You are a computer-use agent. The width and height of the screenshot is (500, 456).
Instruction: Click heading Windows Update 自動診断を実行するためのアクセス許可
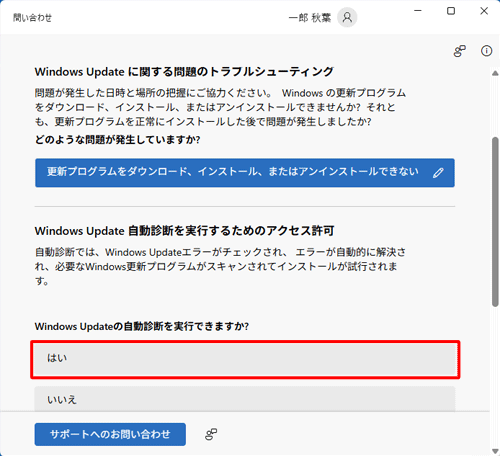[184, 231]
